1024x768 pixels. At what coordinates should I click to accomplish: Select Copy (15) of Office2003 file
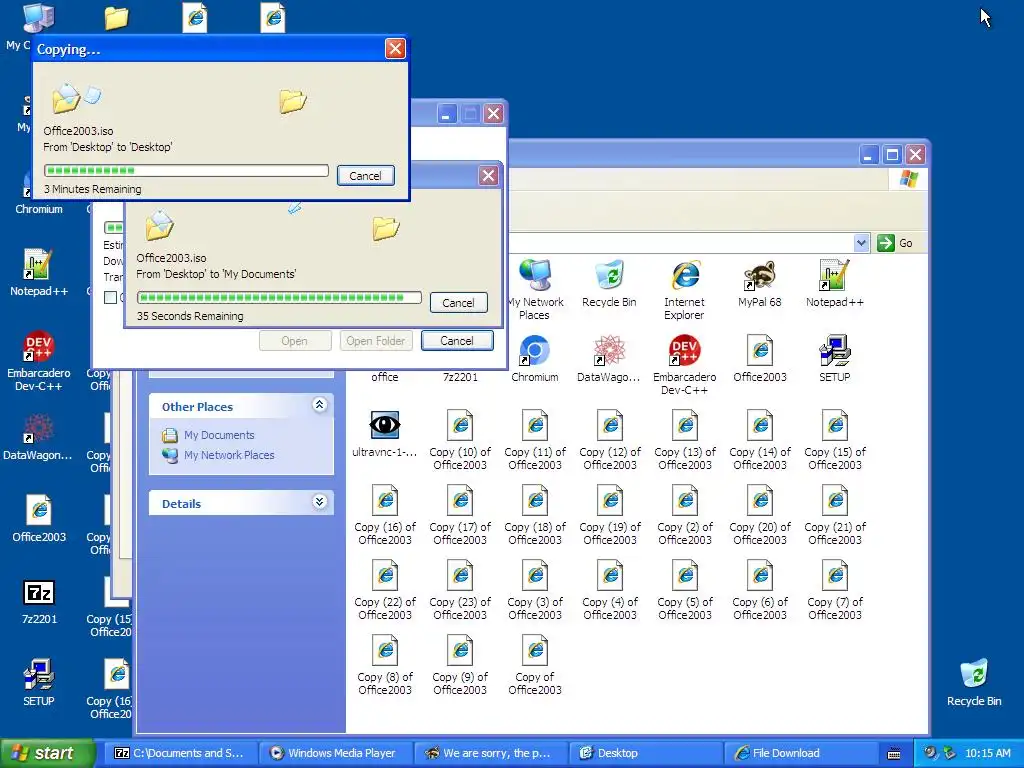pos(835,439)
